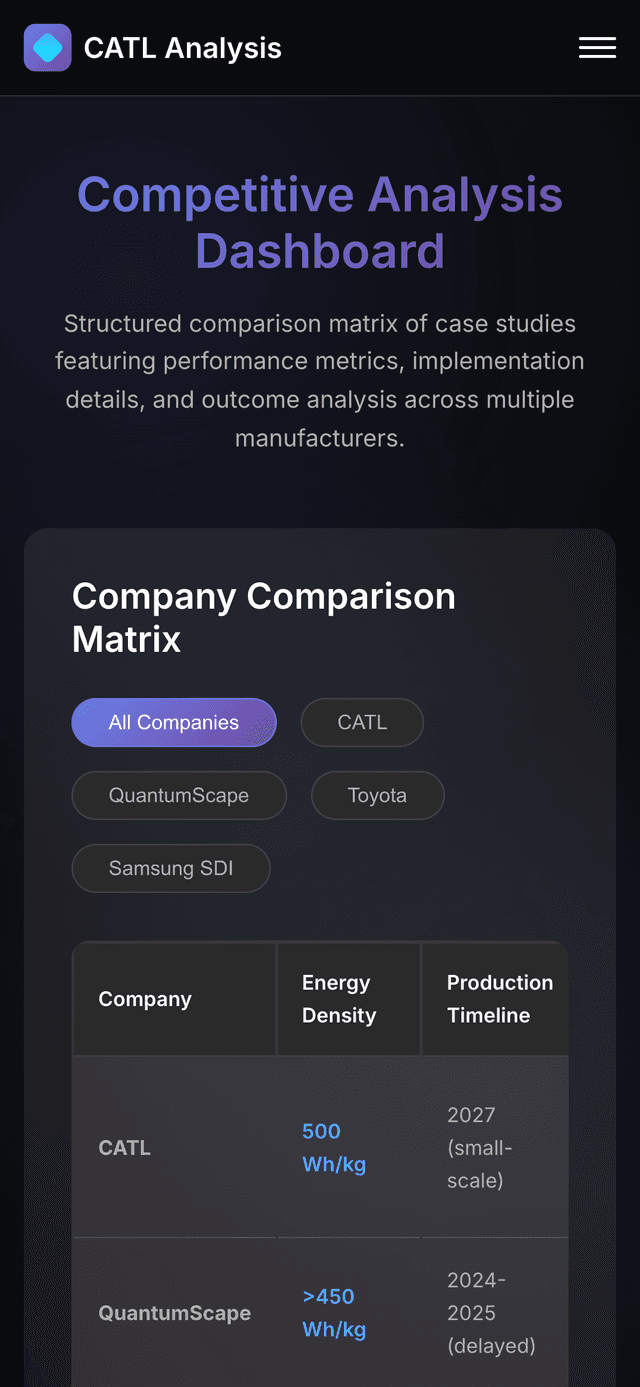Click the dashboard description paragraph
The height and width of the screenshot is (1387, 640).
[x=320, y=380]
